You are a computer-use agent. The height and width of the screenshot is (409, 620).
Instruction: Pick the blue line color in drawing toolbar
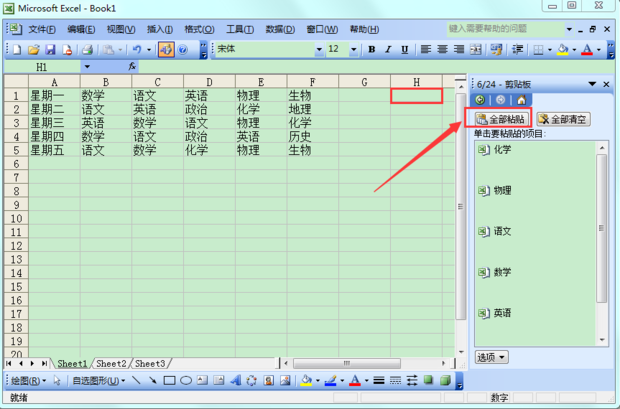[x=330, y=381]
